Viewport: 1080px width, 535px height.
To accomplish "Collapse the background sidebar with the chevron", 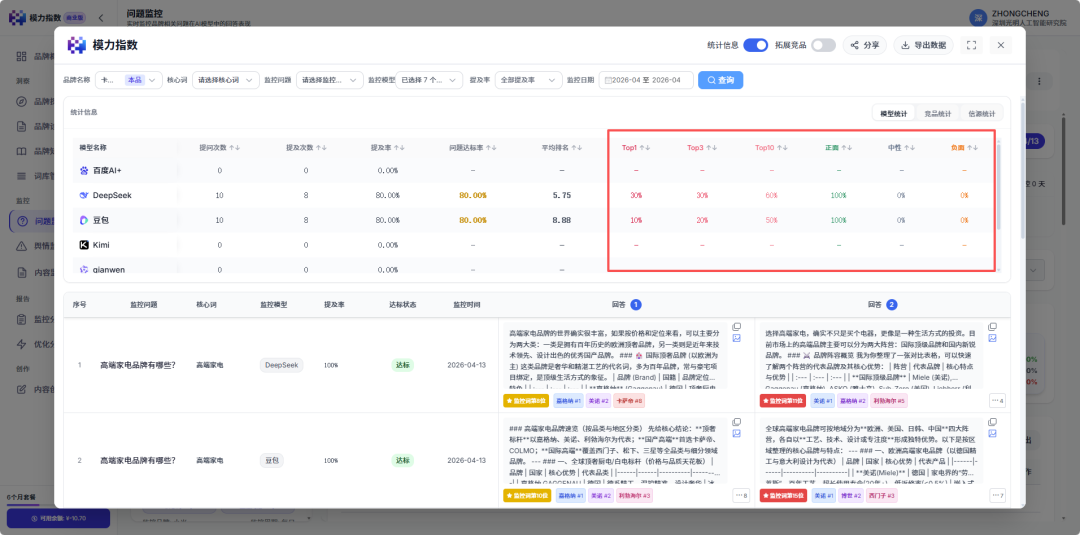I will click(x=101, y=17).
